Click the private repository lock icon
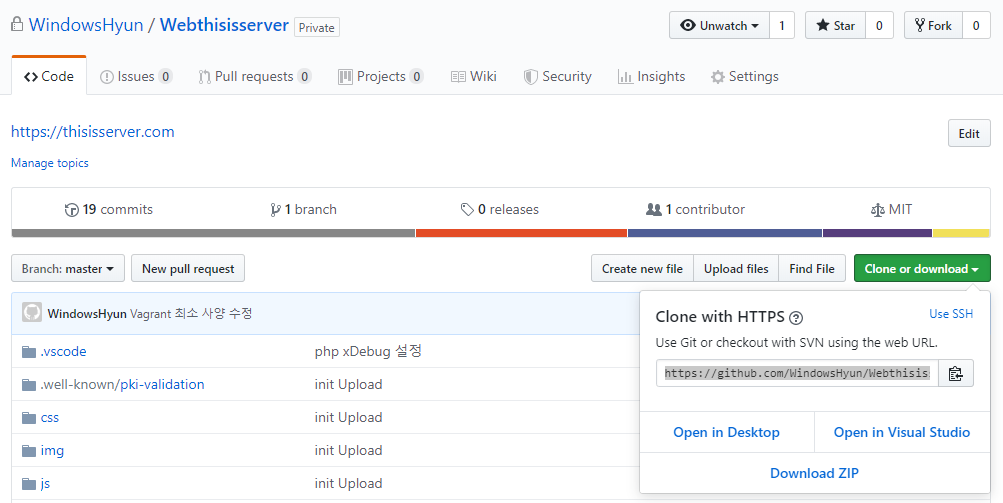This screenshot has height=503, width=1003. [x=17, y=24]
